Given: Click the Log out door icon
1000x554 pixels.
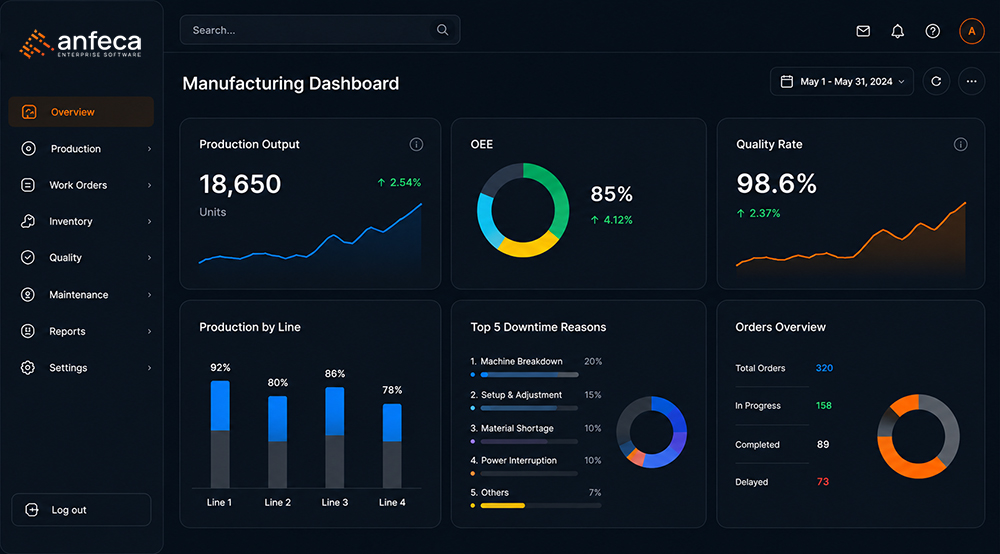Looking at the screenshot, I should tap(32, 509).
